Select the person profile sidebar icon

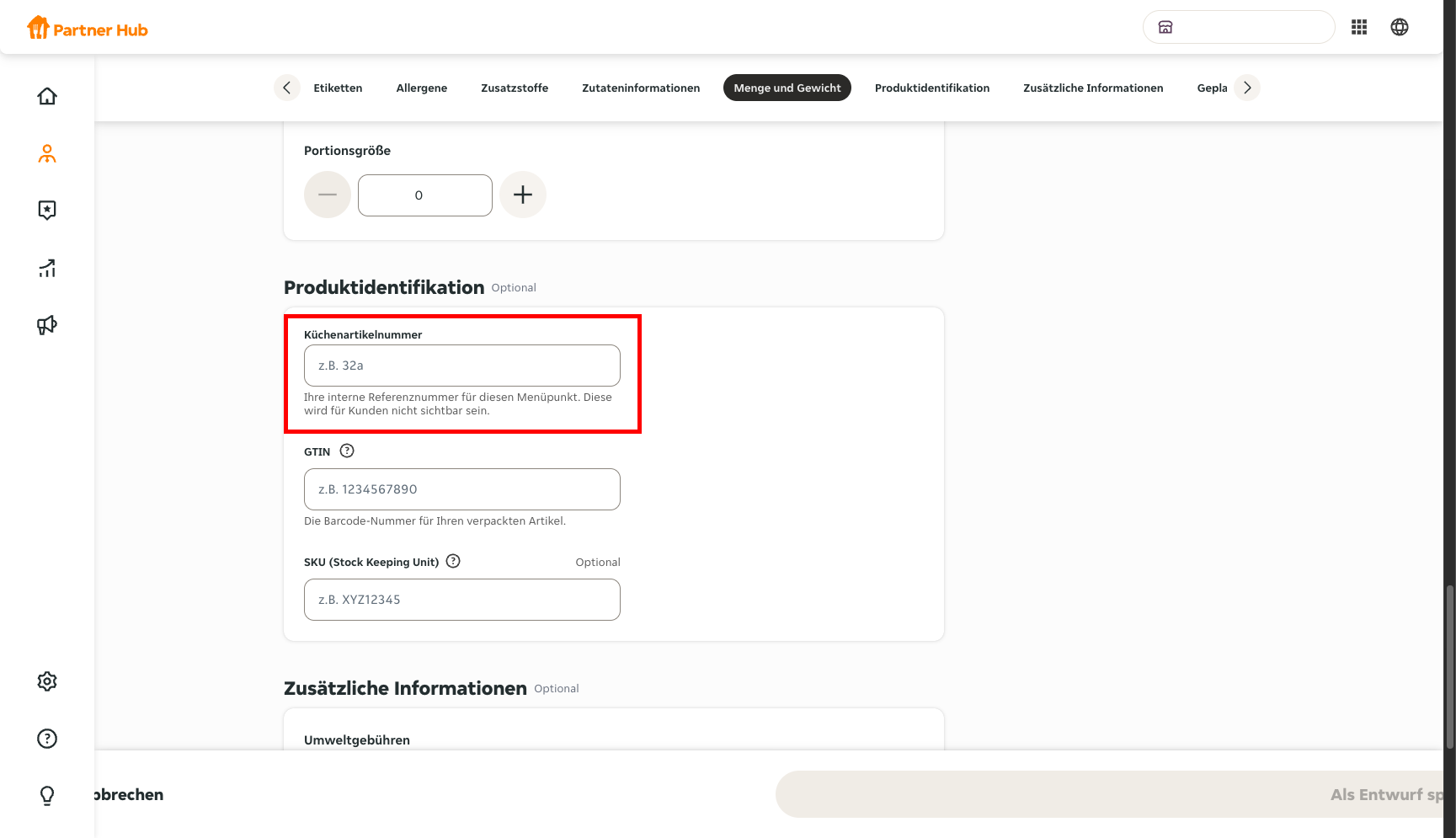click(47, 153)
